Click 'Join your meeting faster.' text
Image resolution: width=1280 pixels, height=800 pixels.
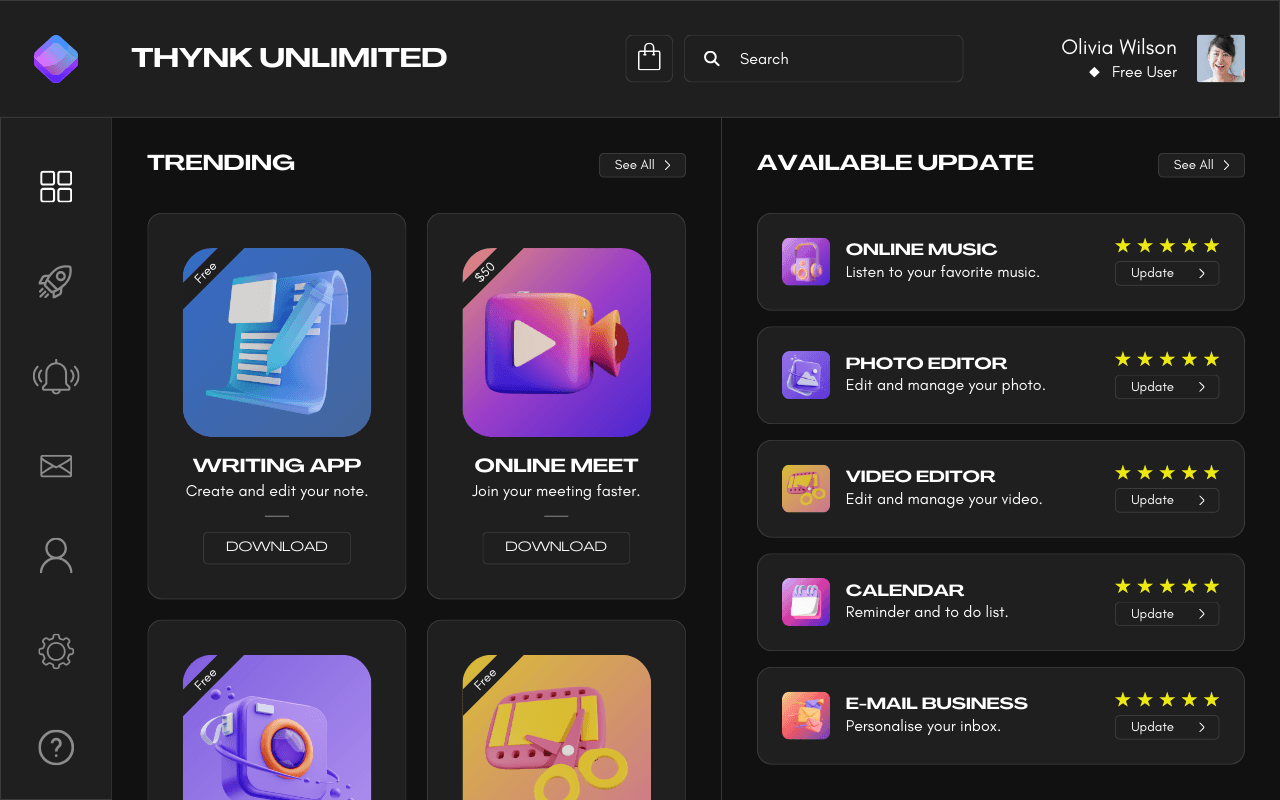(556, 491)
